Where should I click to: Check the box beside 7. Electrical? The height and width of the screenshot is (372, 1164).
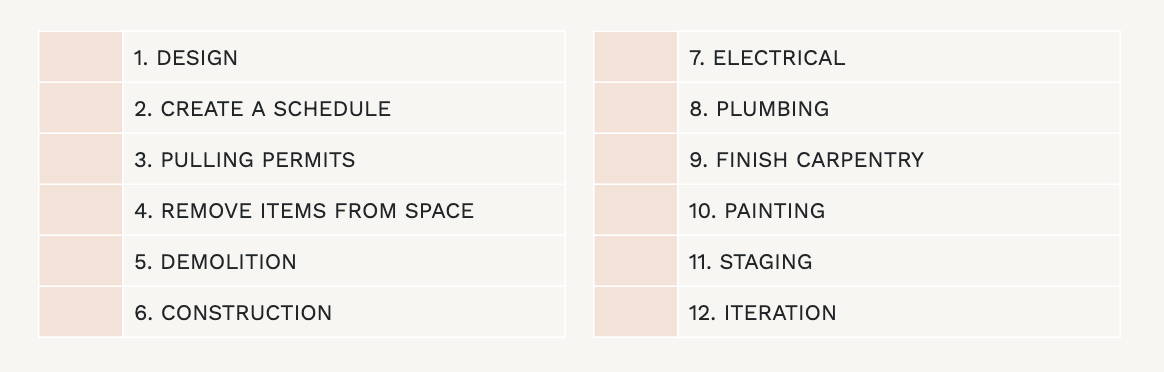pos(636,56)
